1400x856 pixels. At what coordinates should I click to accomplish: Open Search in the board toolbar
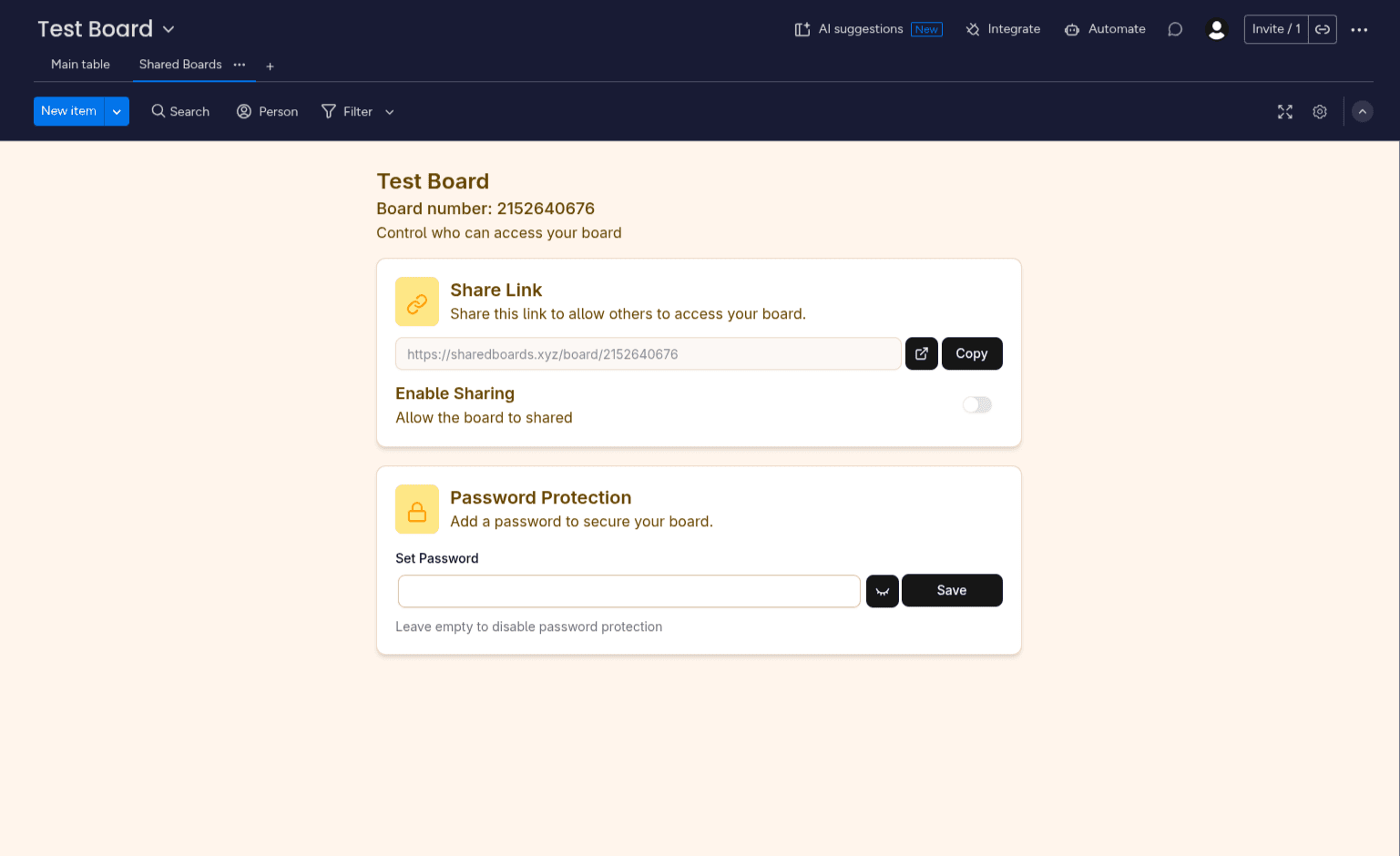180,111
